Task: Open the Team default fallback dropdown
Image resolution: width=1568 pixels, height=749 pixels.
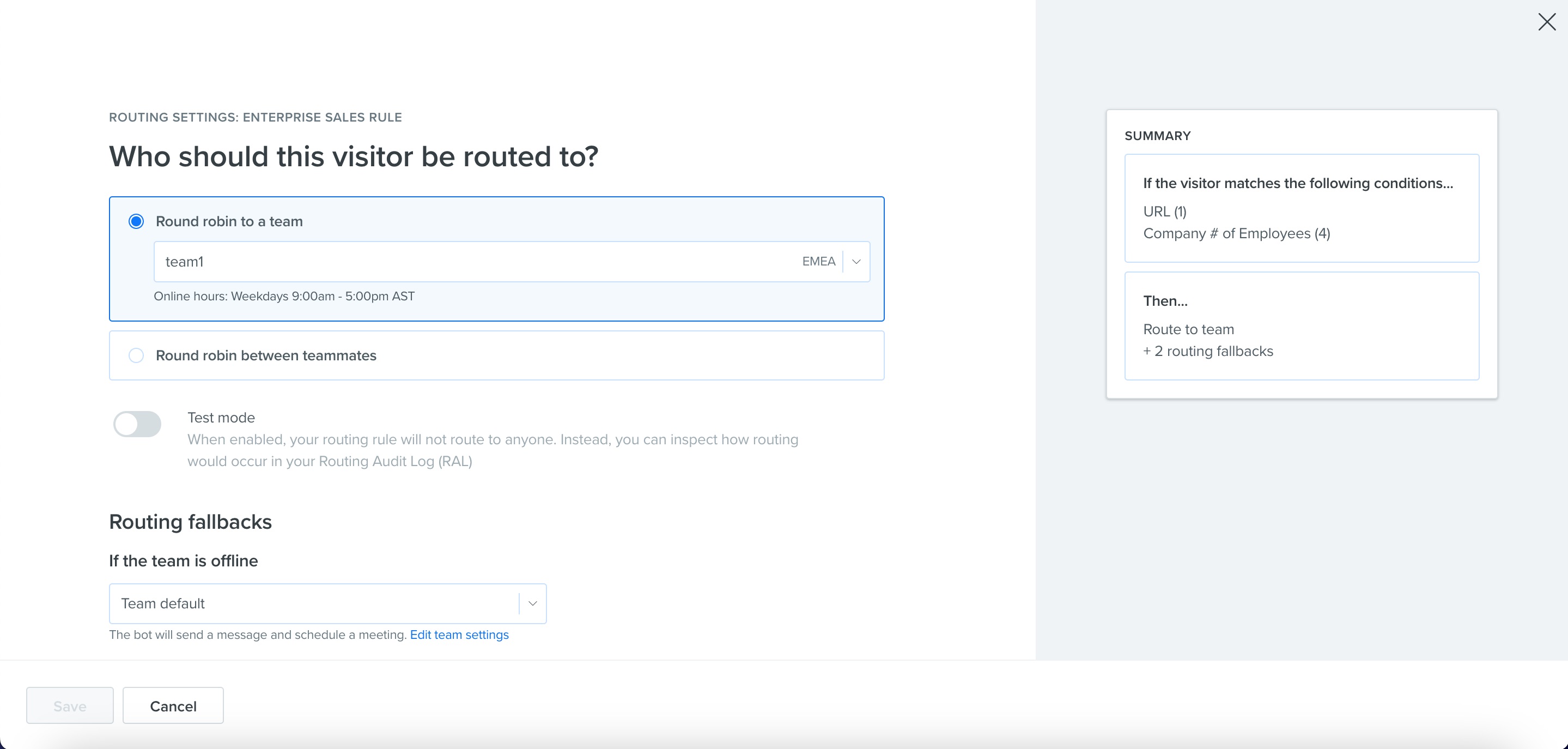Action: 327,603
